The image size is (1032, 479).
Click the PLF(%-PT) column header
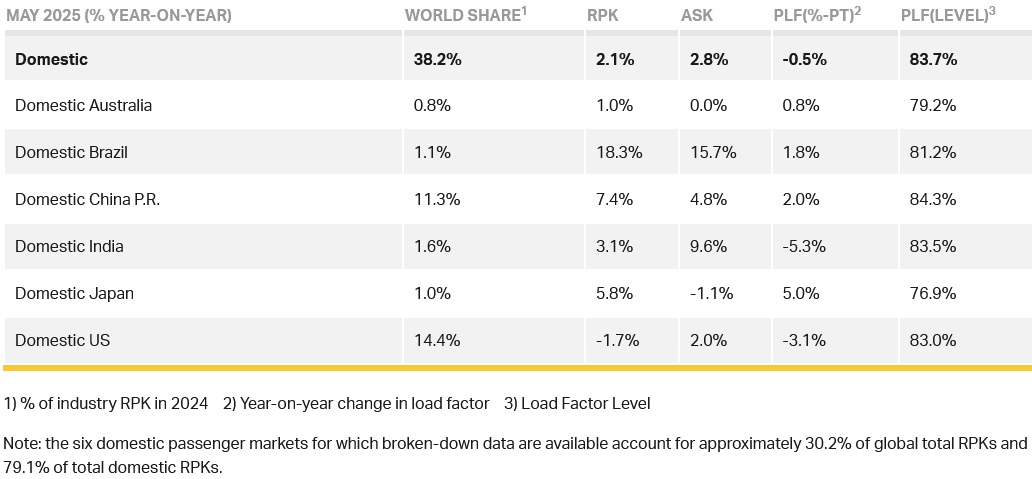coord(817,14)
